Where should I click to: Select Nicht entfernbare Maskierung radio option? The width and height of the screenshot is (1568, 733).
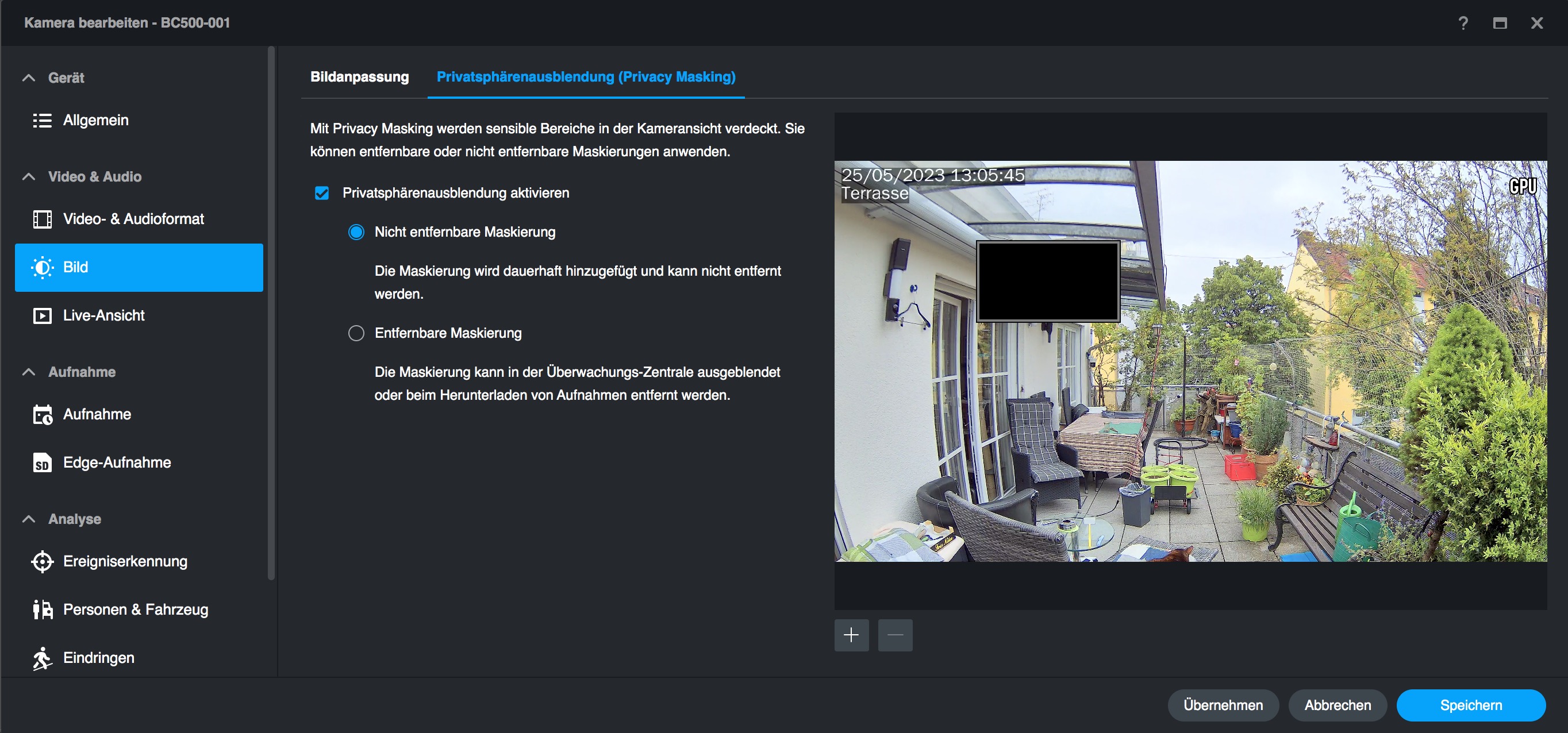tap(356, 233)
